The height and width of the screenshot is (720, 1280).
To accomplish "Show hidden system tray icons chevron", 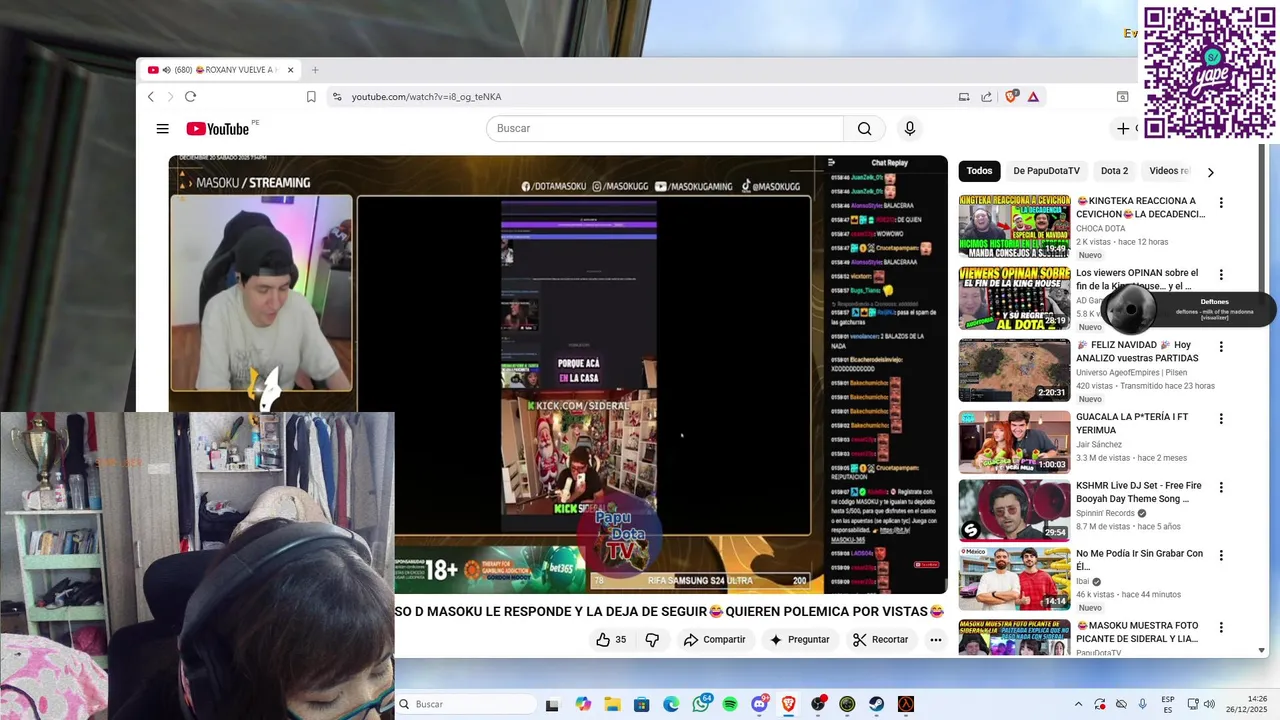I will click(1078, 704).
